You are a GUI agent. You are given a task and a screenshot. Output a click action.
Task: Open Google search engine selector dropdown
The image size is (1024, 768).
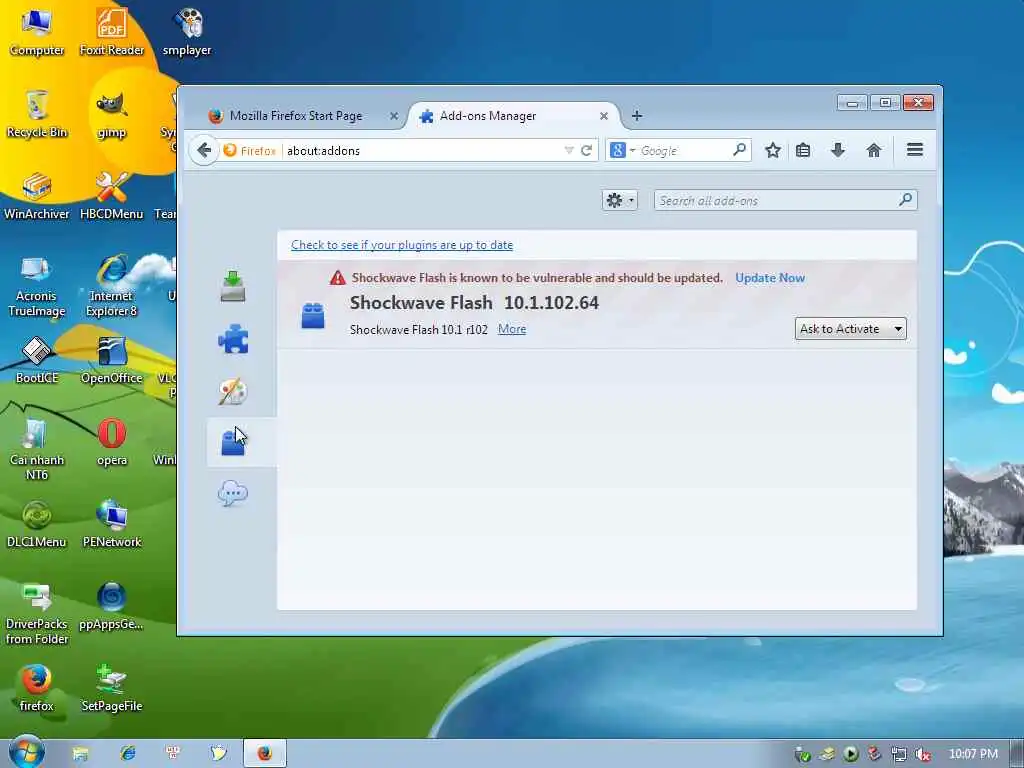[622, 150]
